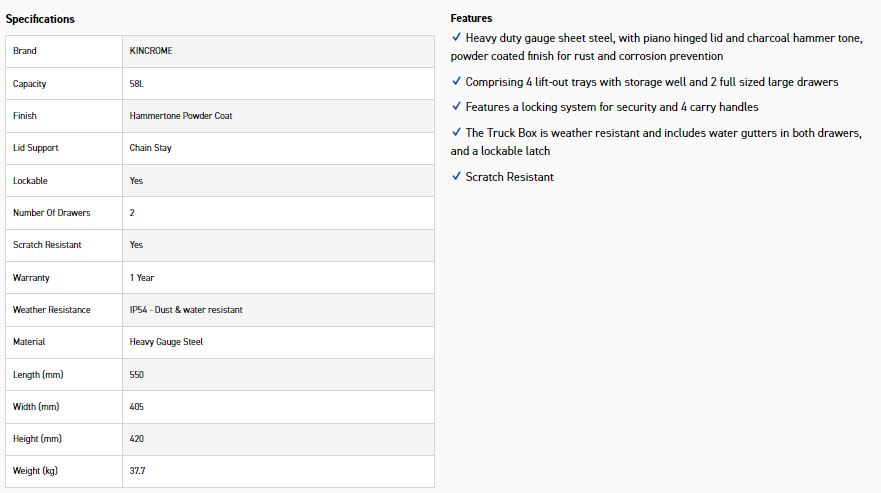Select the Number Of Drawers row label
The image size is (881, 493).
51,212
